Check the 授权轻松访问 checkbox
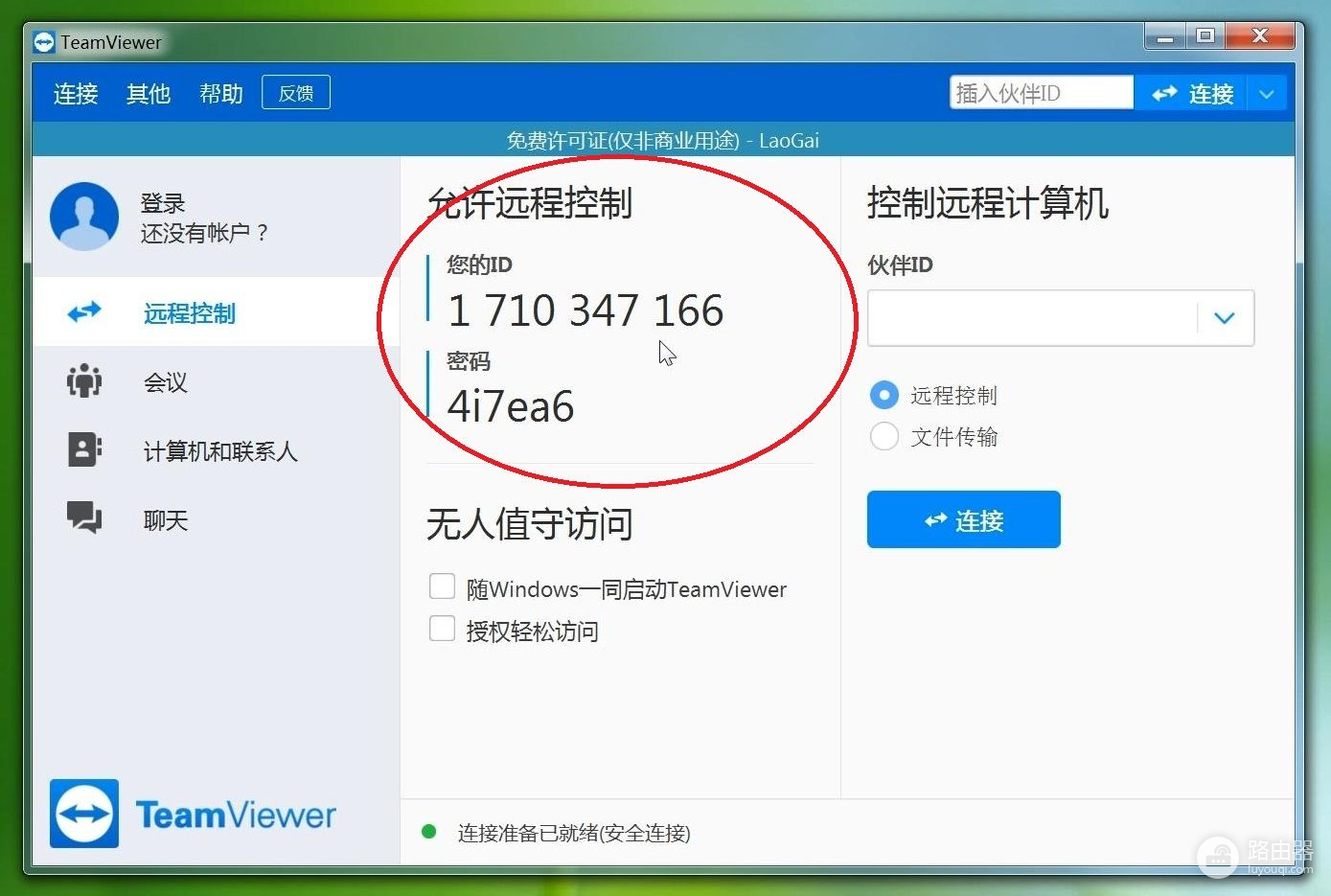The height and width of the screenshot is (896, 1331). coord(442,629)
